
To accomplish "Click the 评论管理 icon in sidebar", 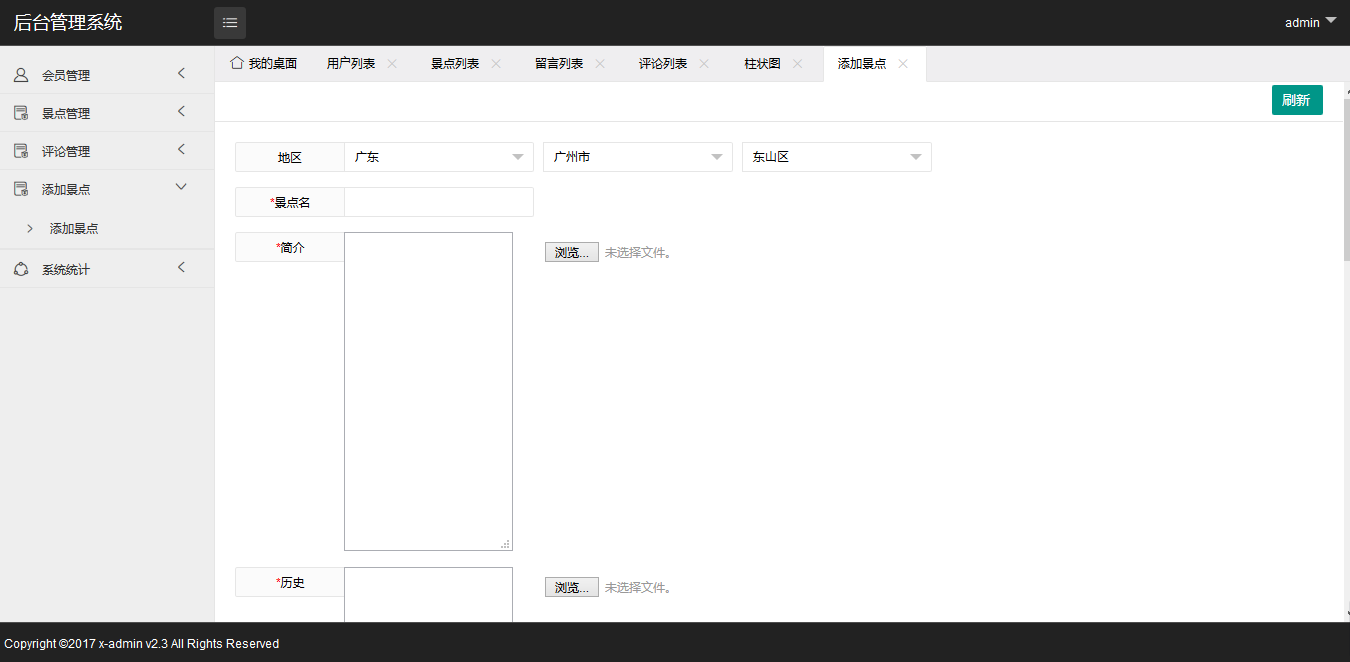I will (20, 150).
